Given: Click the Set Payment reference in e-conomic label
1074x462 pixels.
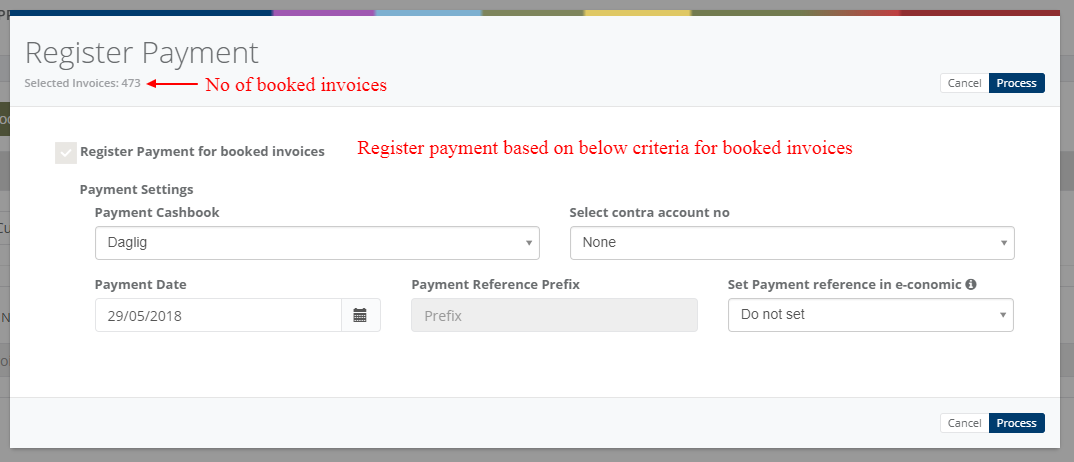Looking at the screenshot, I should [x=845, y=285].
